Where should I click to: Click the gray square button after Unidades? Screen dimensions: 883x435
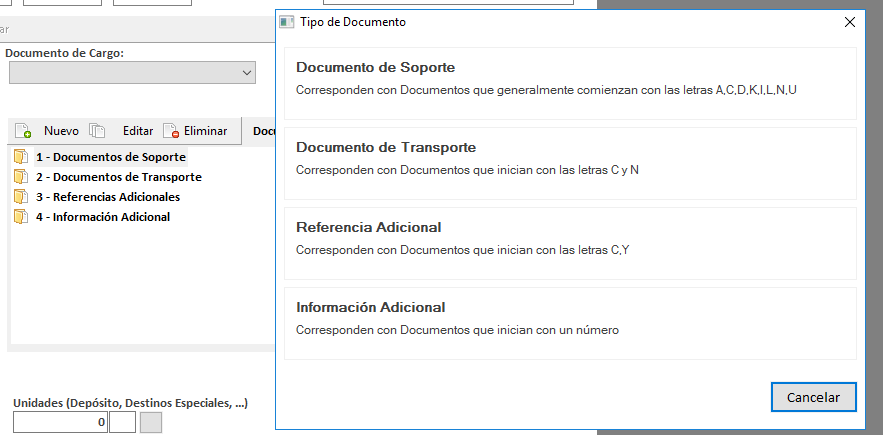pyautogui.click(x=150, y=423)
